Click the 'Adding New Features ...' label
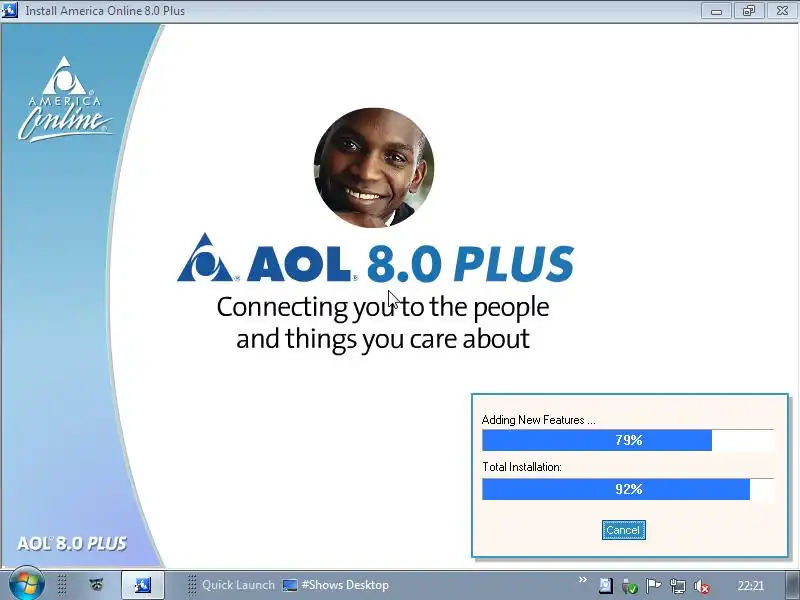The width and height of the screenshot is (800, 600). coord(538,420)
